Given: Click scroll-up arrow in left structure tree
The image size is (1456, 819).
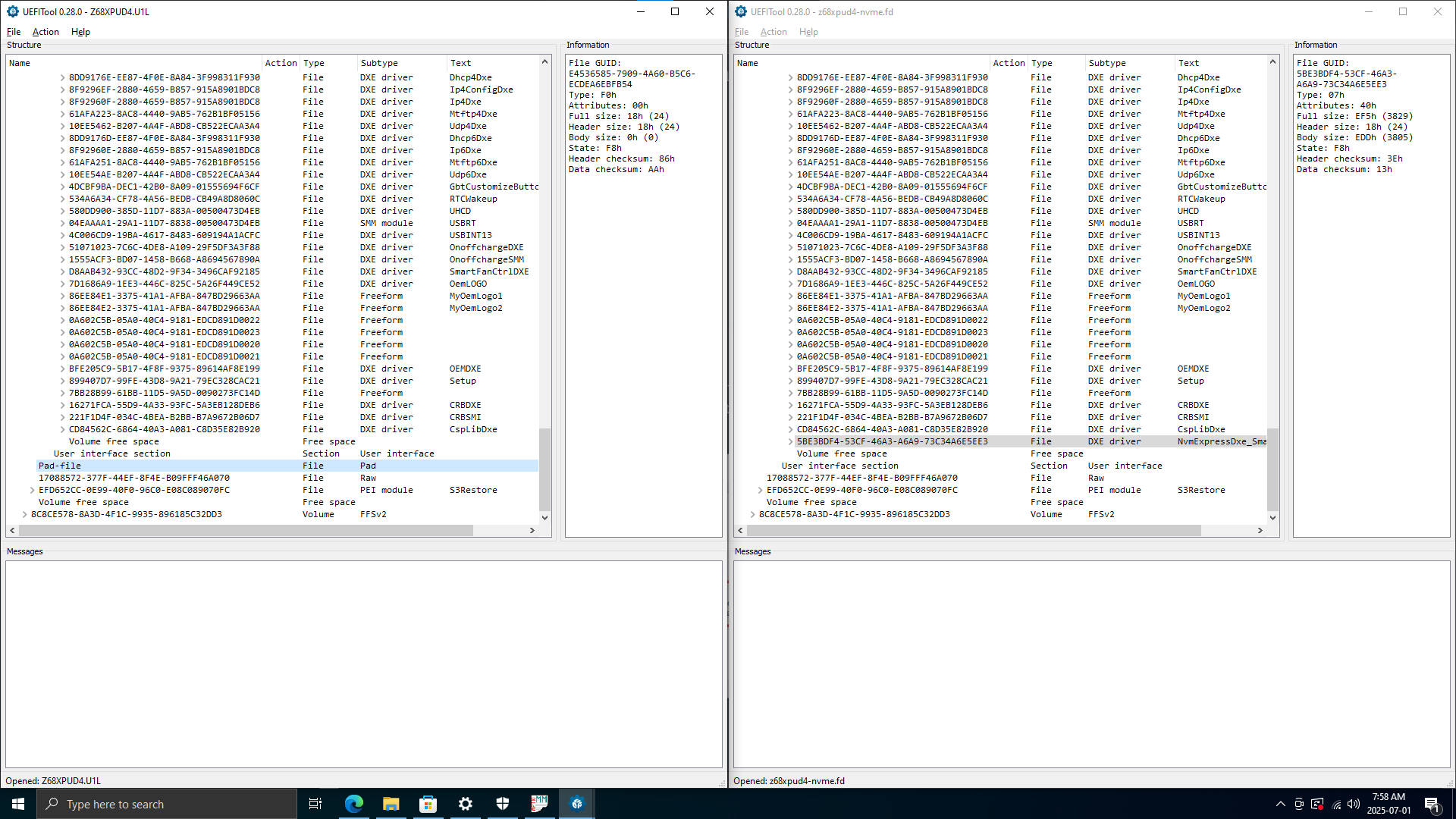Looking at the screenshot, I should tap(544, 61).
